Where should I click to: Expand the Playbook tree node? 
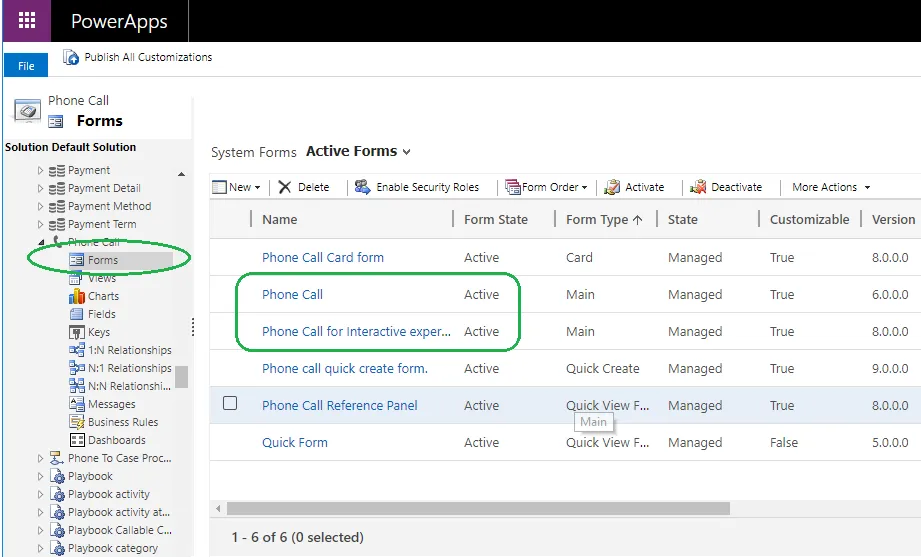(40, 476)
